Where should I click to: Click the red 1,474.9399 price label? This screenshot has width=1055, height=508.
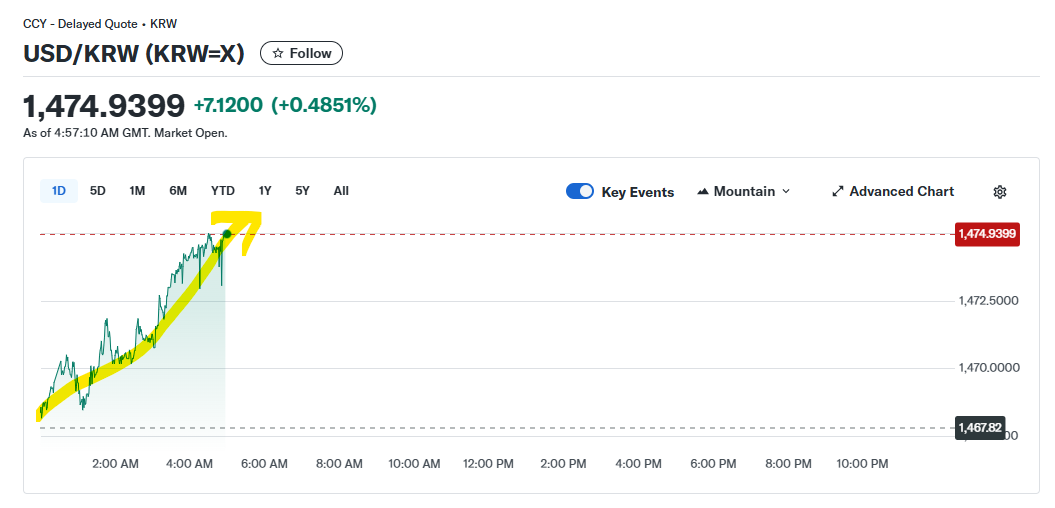pyautogui.click(x=987, y=235)
